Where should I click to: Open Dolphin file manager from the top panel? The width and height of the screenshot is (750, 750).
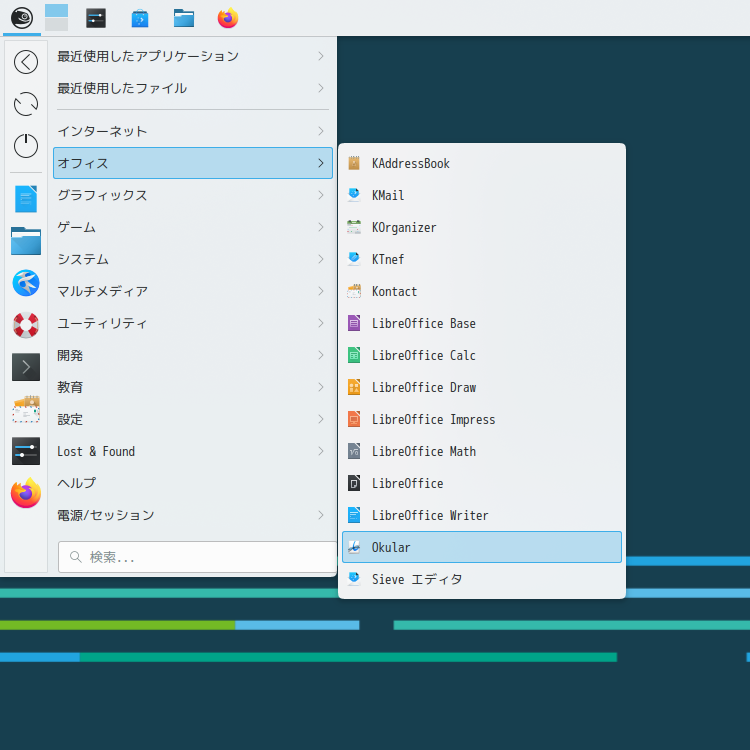(184, 18)
